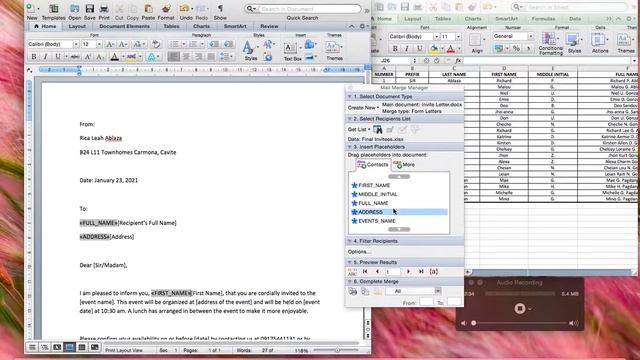Image resolution: width=640 pixels, height=360 pixels.
Task: Open the Tables tab in Word
Action: (x=171, y=26)
